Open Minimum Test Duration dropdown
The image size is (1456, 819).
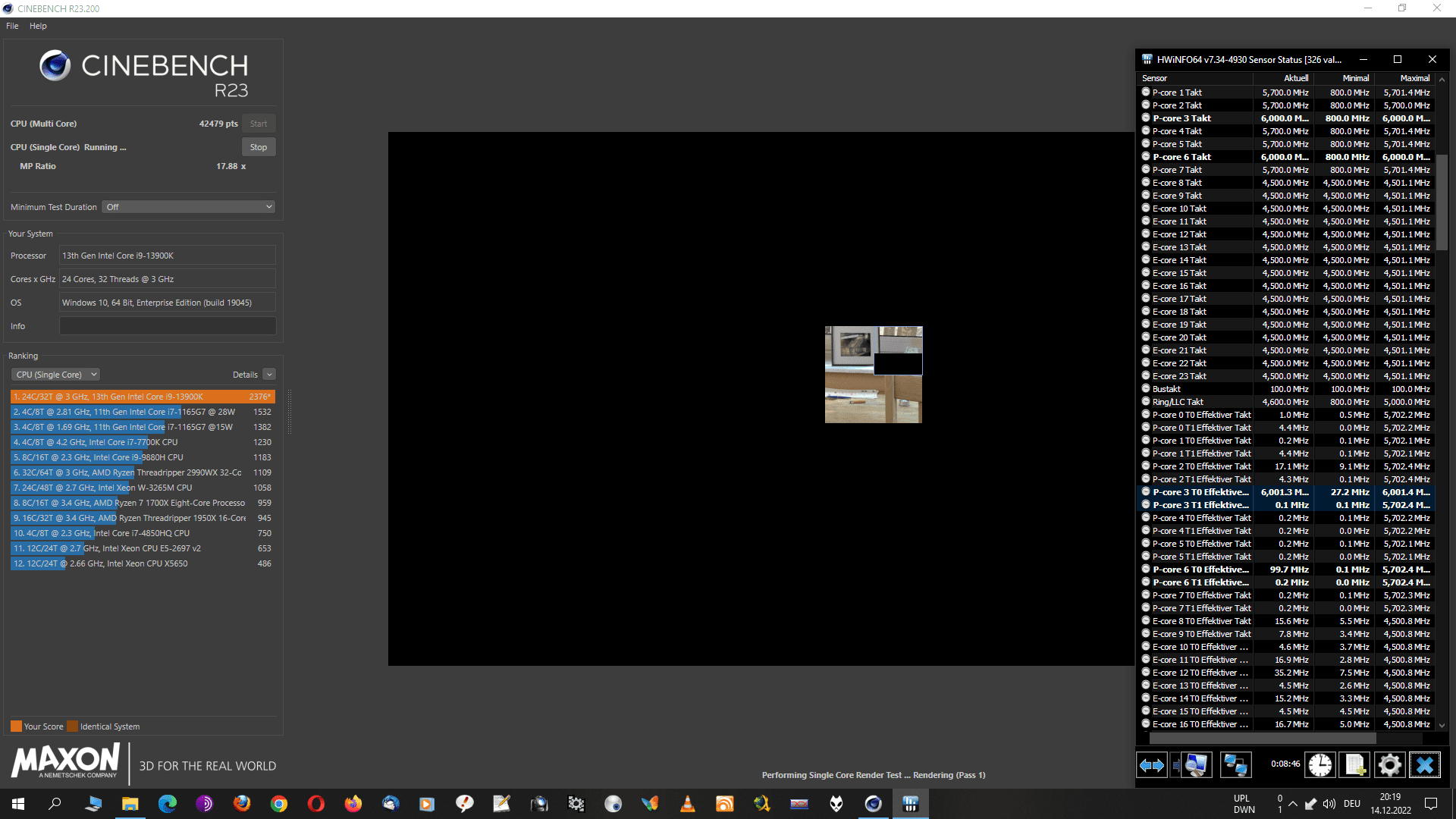pyautogui.click(x=188, y=207)
